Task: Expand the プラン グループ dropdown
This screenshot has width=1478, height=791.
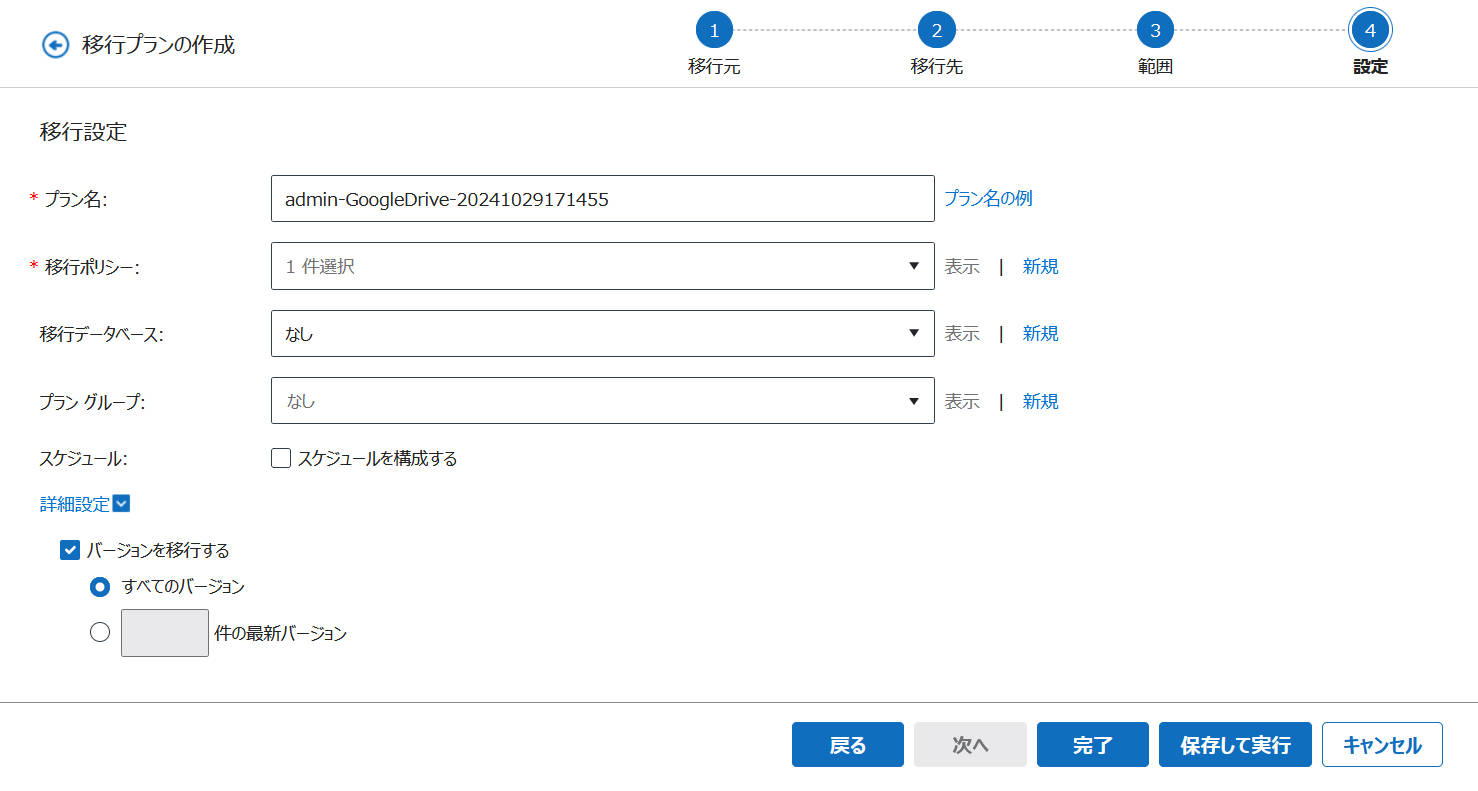Action: pyautogui.click(x=602, y=400)
